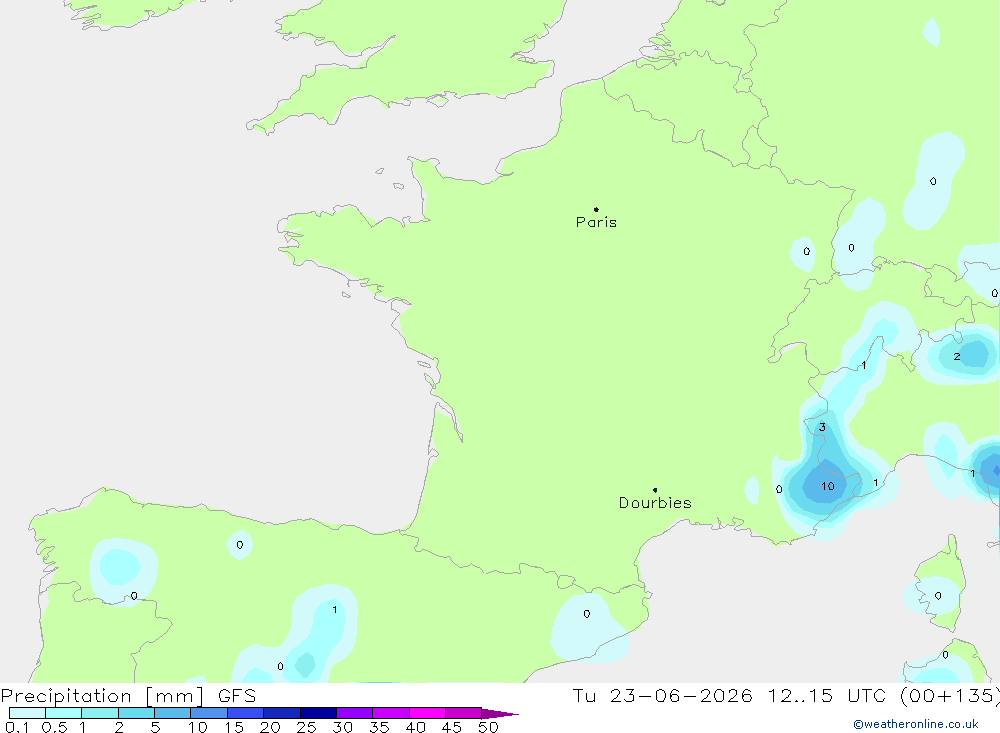Click the '0.1' legend scale label
The width and height of the screenshot is (1000, 733).
point(17,727)
